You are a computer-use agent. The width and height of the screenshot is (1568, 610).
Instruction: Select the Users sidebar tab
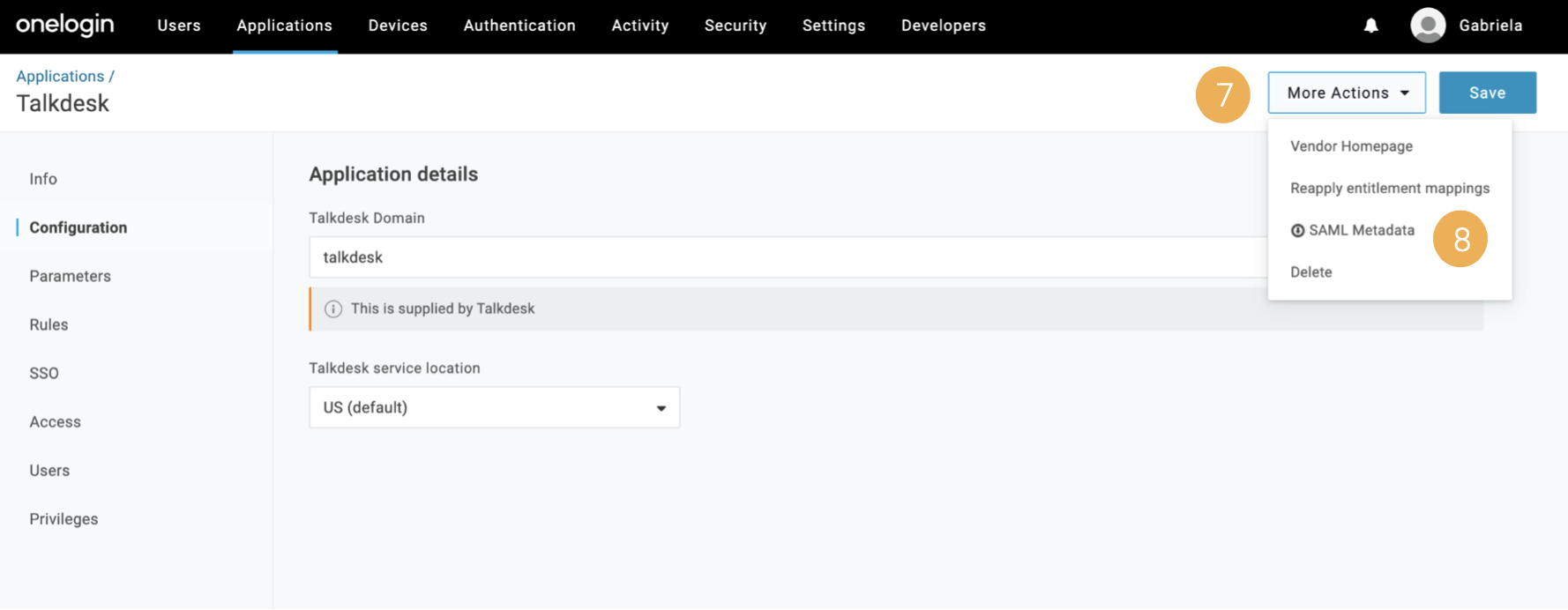pos(49,471)
